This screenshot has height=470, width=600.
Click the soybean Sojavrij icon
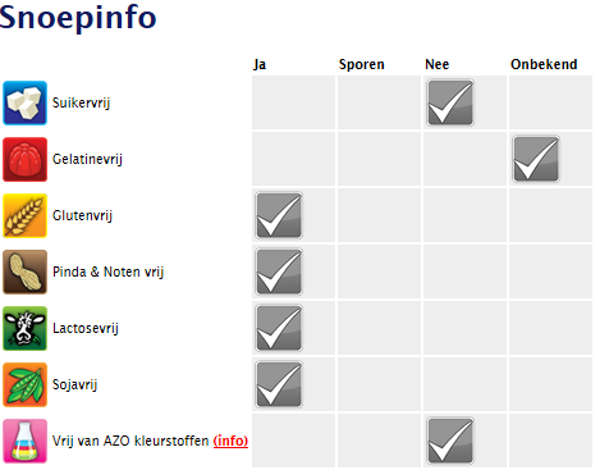(x=25, y=384)
